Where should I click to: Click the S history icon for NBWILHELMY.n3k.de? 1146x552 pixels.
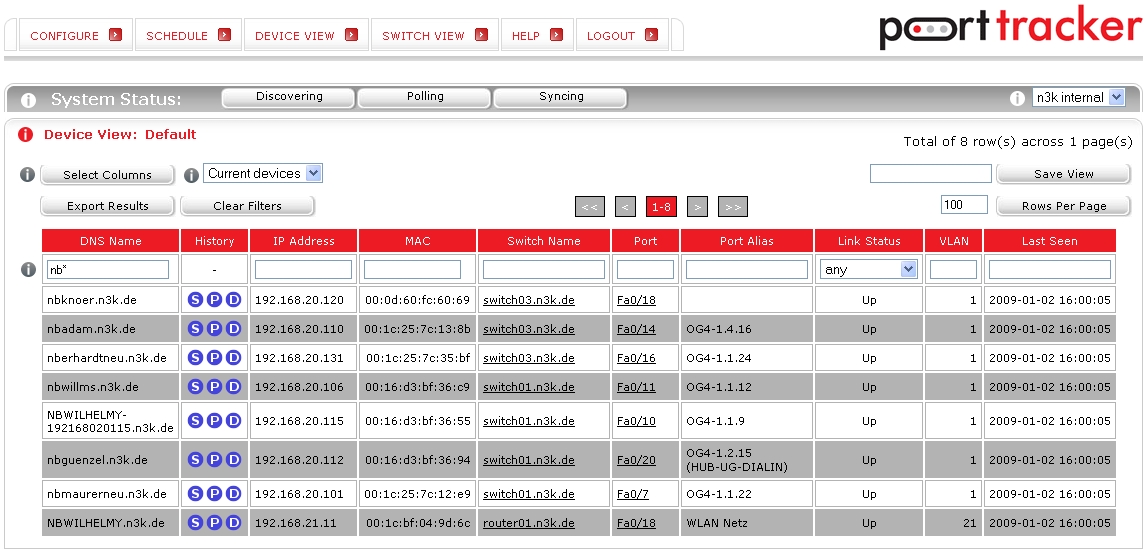point(195,523)
